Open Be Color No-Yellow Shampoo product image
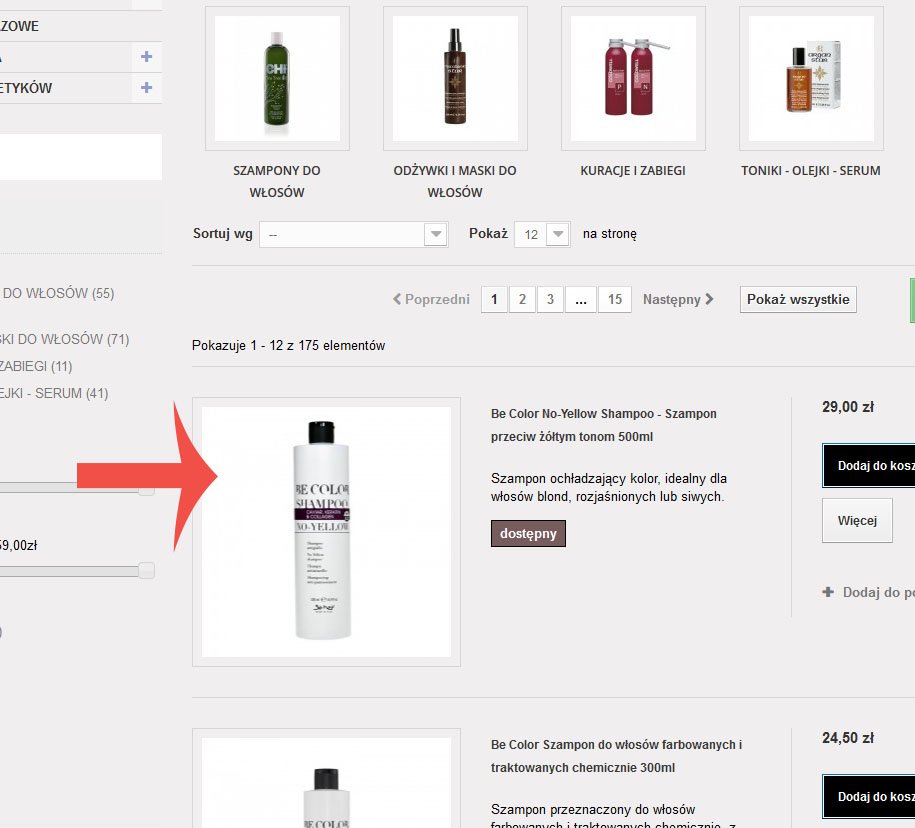 pyautogui.click(x=326, y=532)
